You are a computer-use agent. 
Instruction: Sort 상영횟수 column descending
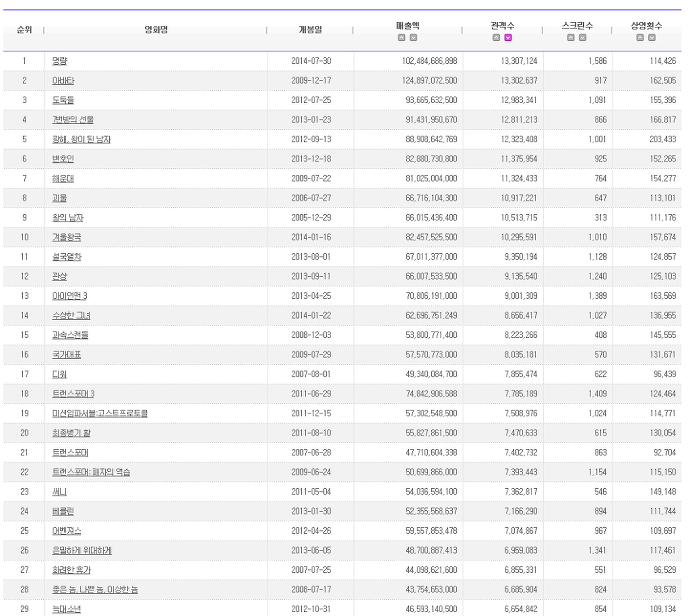pyautogui.click(x=652, y=38)
